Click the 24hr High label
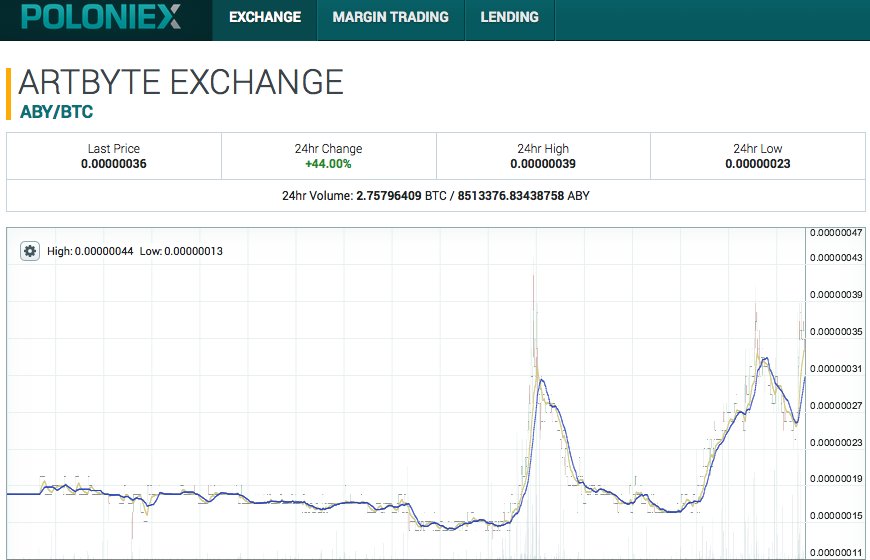This screenshot has width=870, height=560. pyautogui.click(x=543, y=149)
